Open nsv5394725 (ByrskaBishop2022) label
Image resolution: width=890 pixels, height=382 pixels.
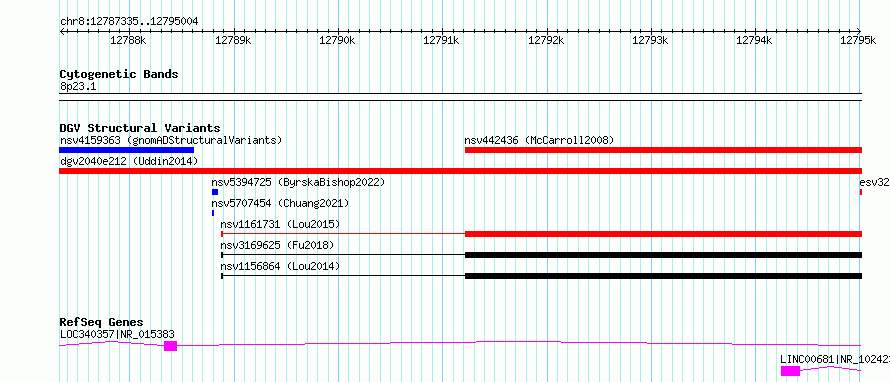click(x=298, y=182)
